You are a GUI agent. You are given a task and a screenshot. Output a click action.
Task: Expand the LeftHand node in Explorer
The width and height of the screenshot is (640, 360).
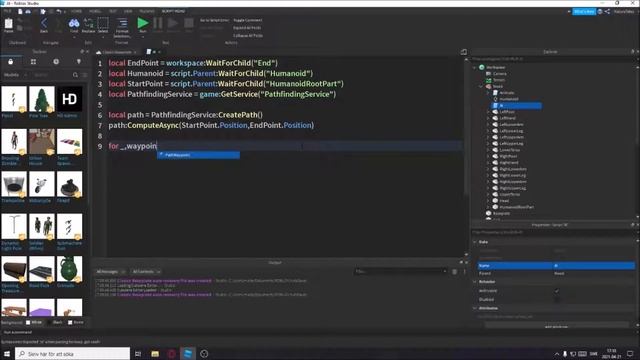[488, 118]
